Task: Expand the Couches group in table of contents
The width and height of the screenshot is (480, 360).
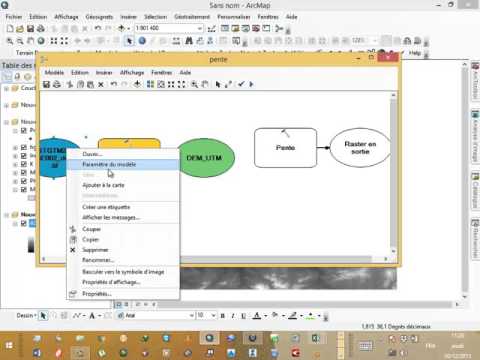Action: 6,89
